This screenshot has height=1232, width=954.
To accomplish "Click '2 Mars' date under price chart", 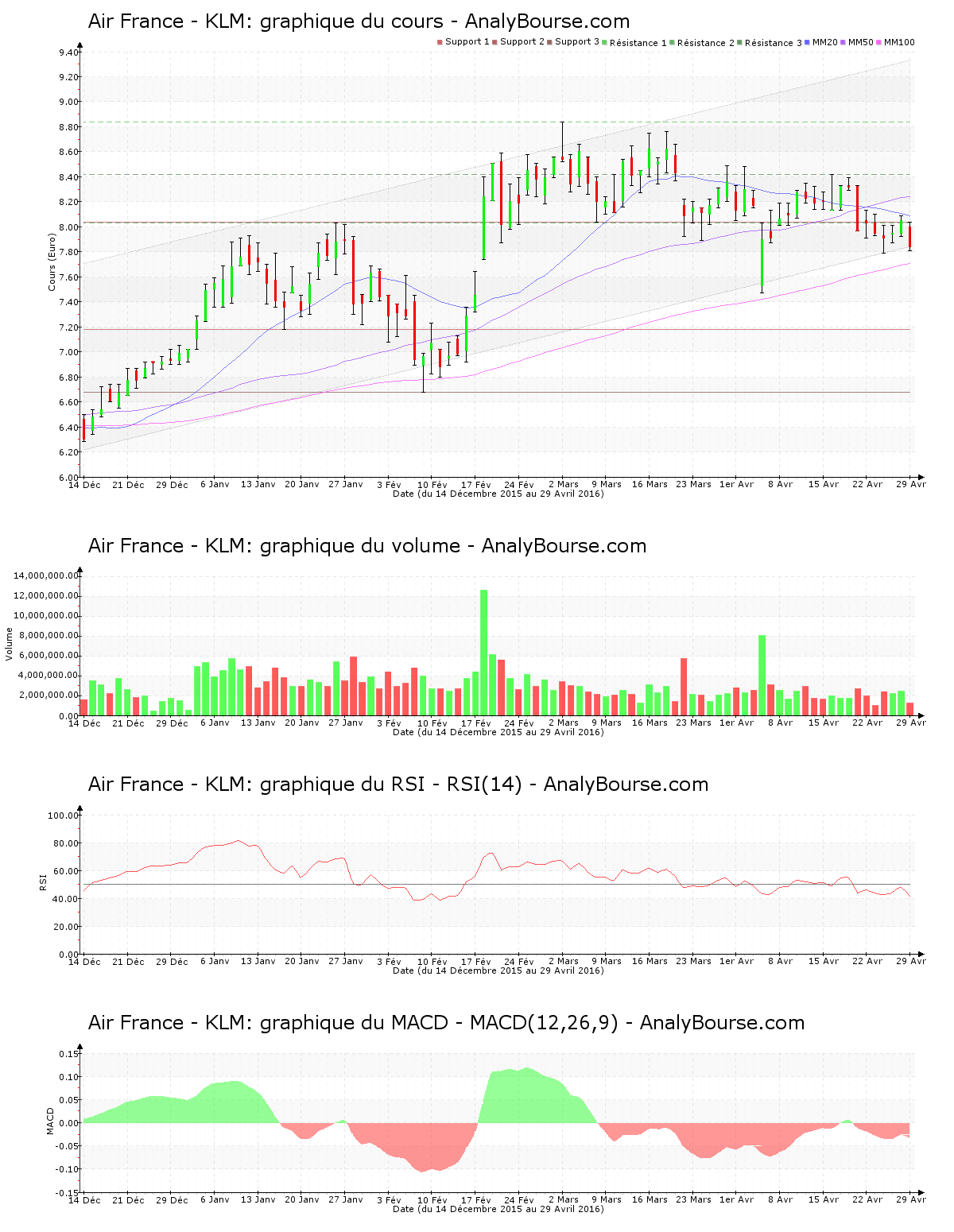I will [564, 485].
